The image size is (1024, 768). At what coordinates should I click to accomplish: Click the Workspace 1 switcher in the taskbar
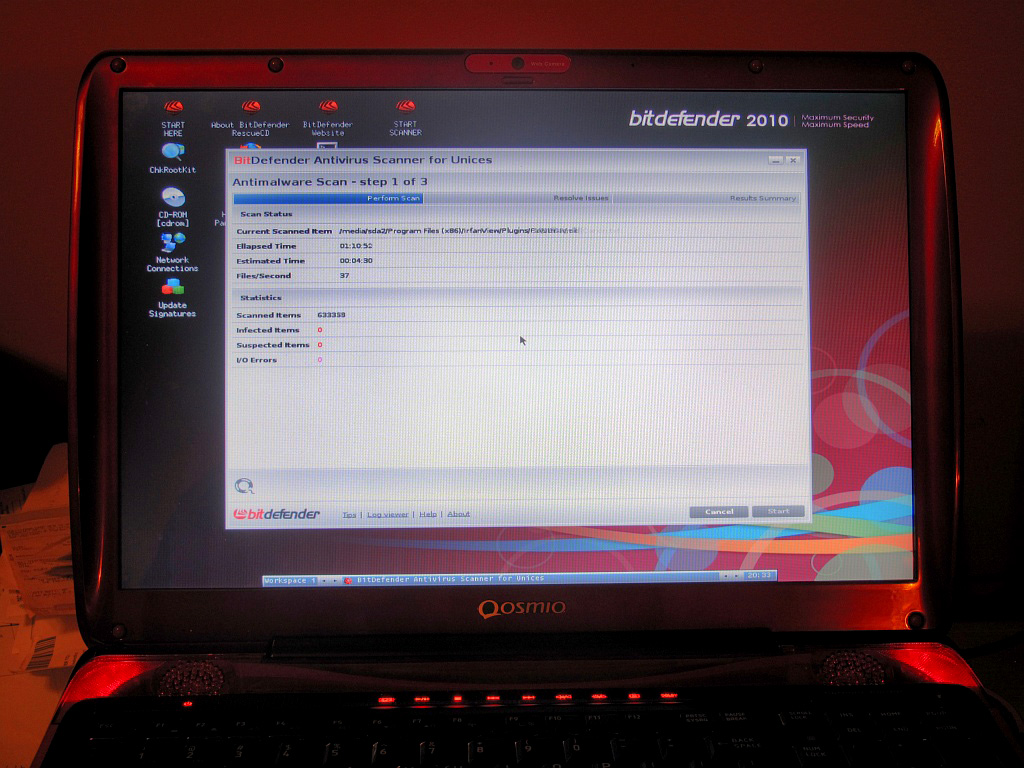pos(290,579)
